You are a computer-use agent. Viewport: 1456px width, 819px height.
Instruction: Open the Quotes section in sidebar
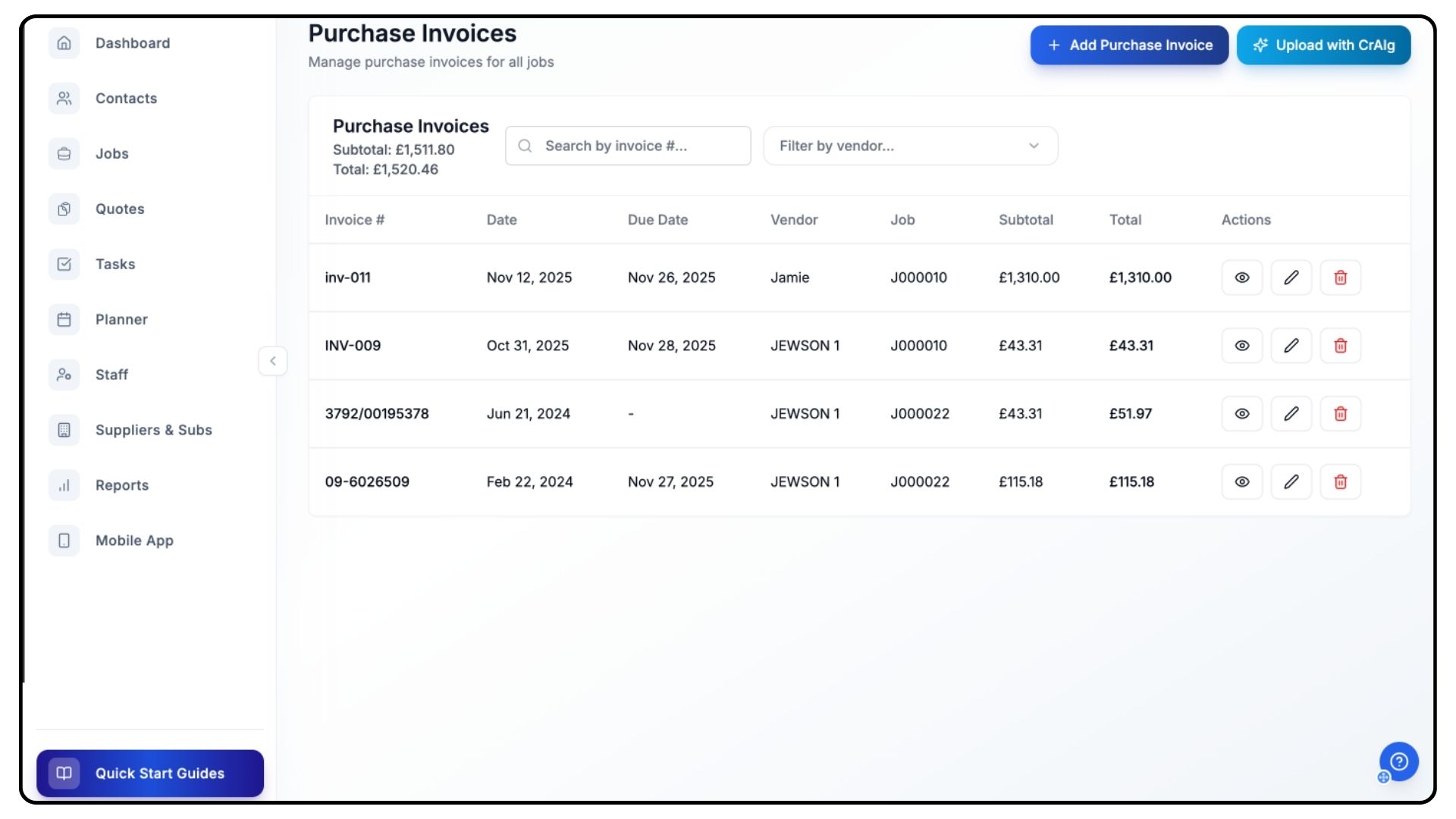pos(120,209)
